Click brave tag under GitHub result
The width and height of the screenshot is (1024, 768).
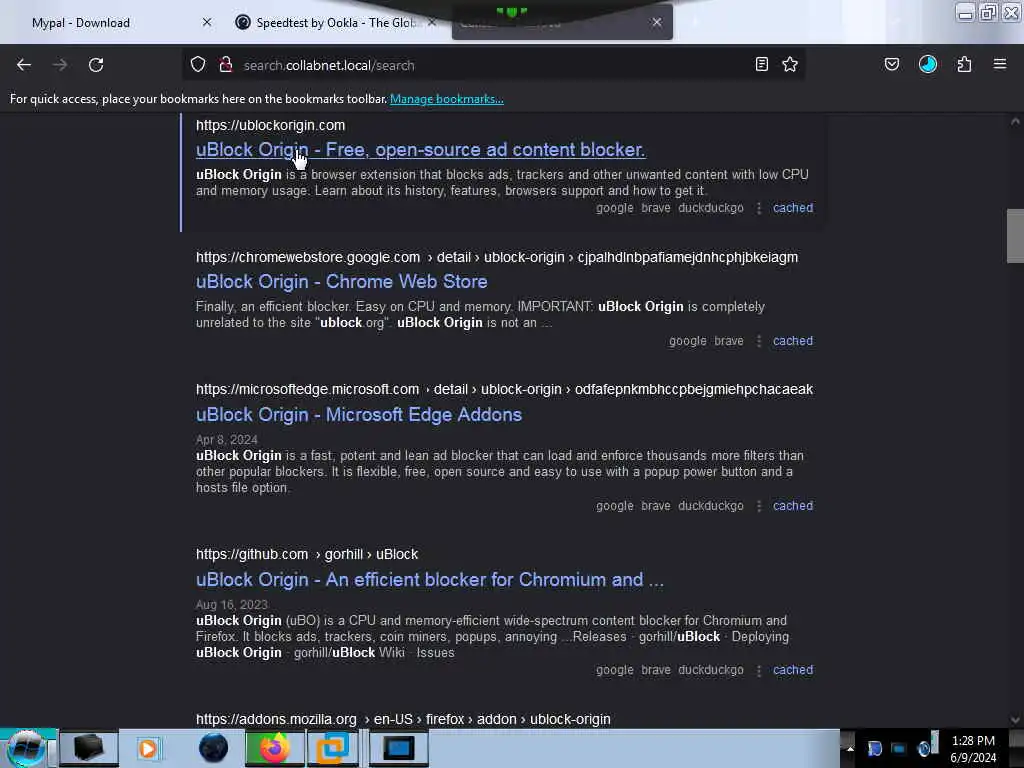coord(656,670)
